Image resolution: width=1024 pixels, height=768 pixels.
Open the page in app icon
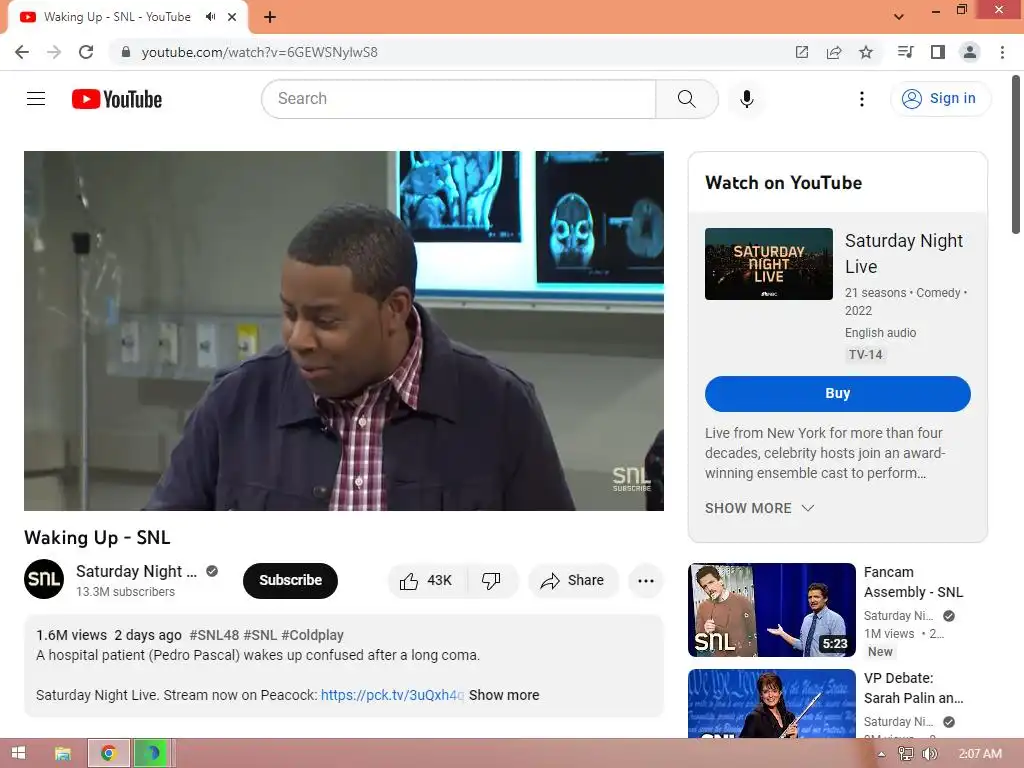point(802,52)
